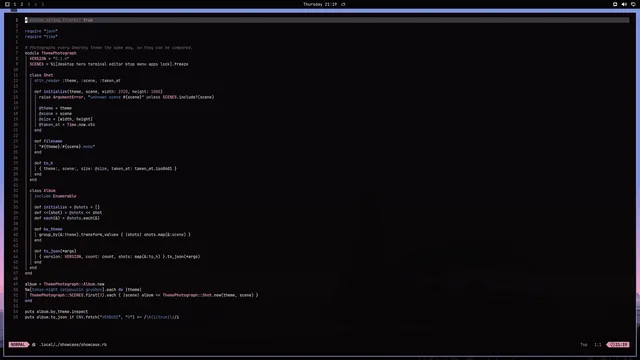Click the attr_reader line
The height and width of the screenshot is (360, 640).
point(77,81)
